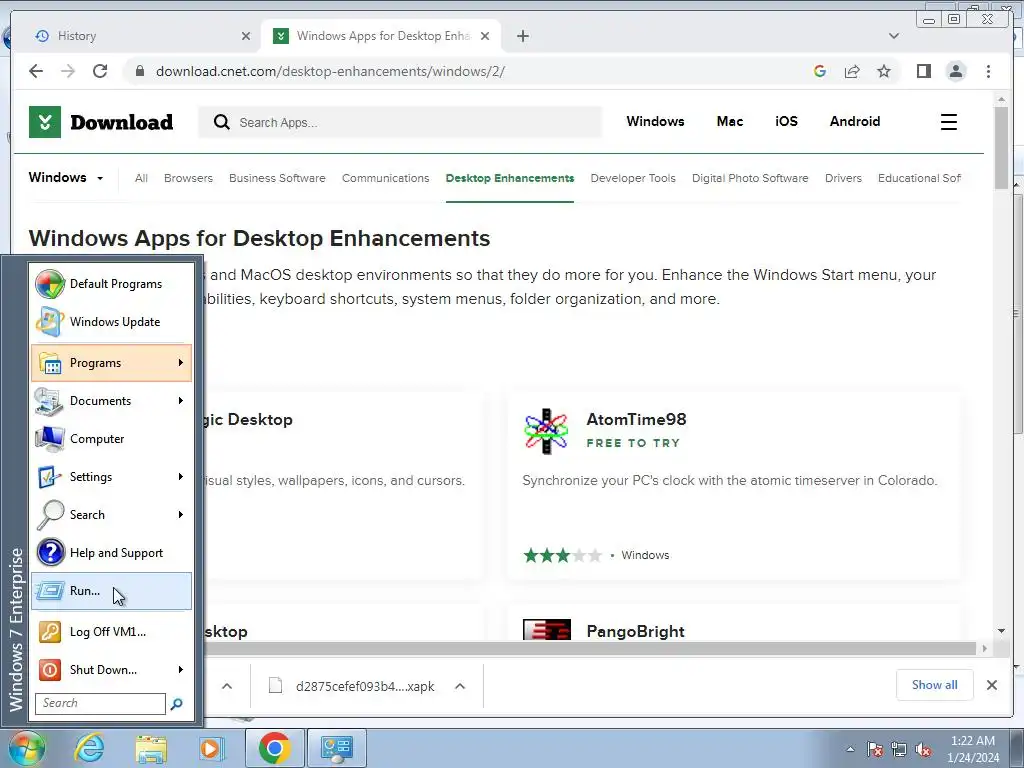Click the Download site logo
Viewport: 1024px width, 768px height.
click(x=101, y=122)
